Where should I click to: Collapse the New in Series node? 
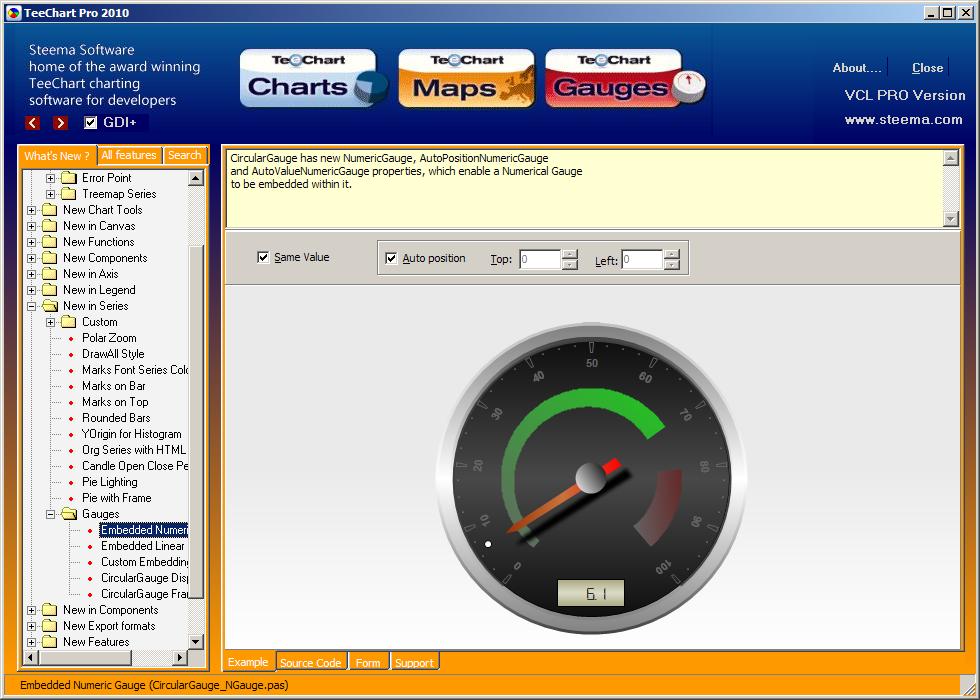(31, 306)
